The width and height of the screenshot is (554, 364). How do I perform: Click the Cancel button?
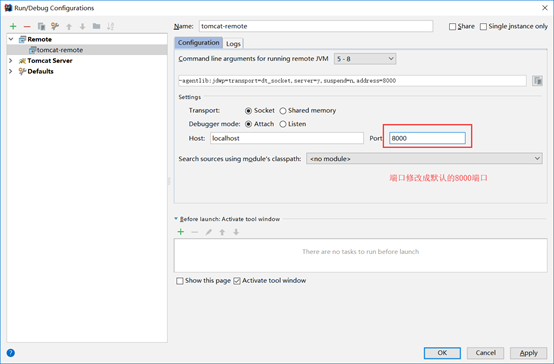point(485,353)
